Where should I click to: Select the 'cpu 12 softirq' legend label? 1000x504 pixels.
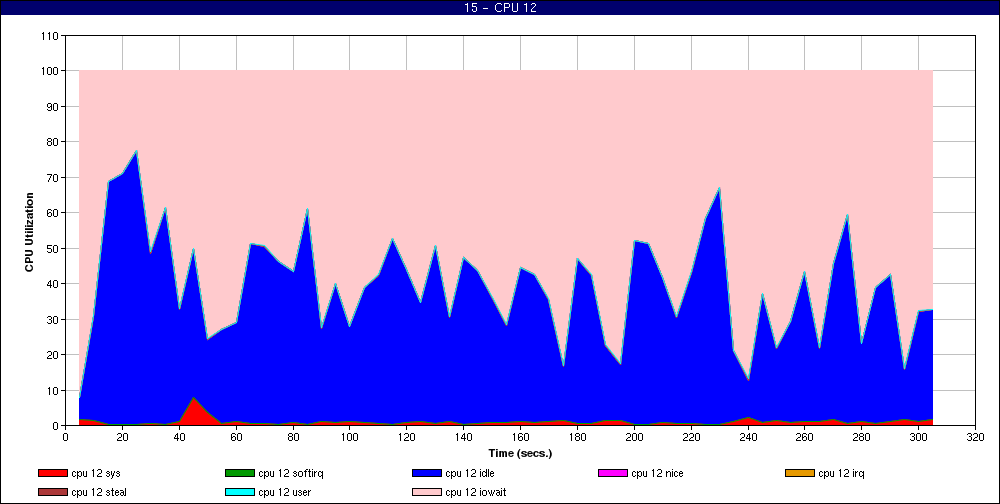(x=292, y=473)
